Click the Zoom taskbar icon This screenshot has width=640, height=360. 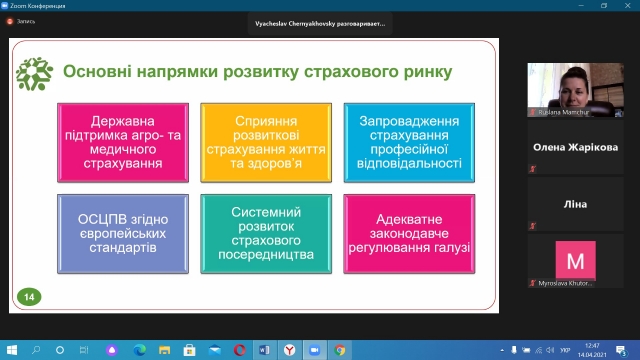314,350
